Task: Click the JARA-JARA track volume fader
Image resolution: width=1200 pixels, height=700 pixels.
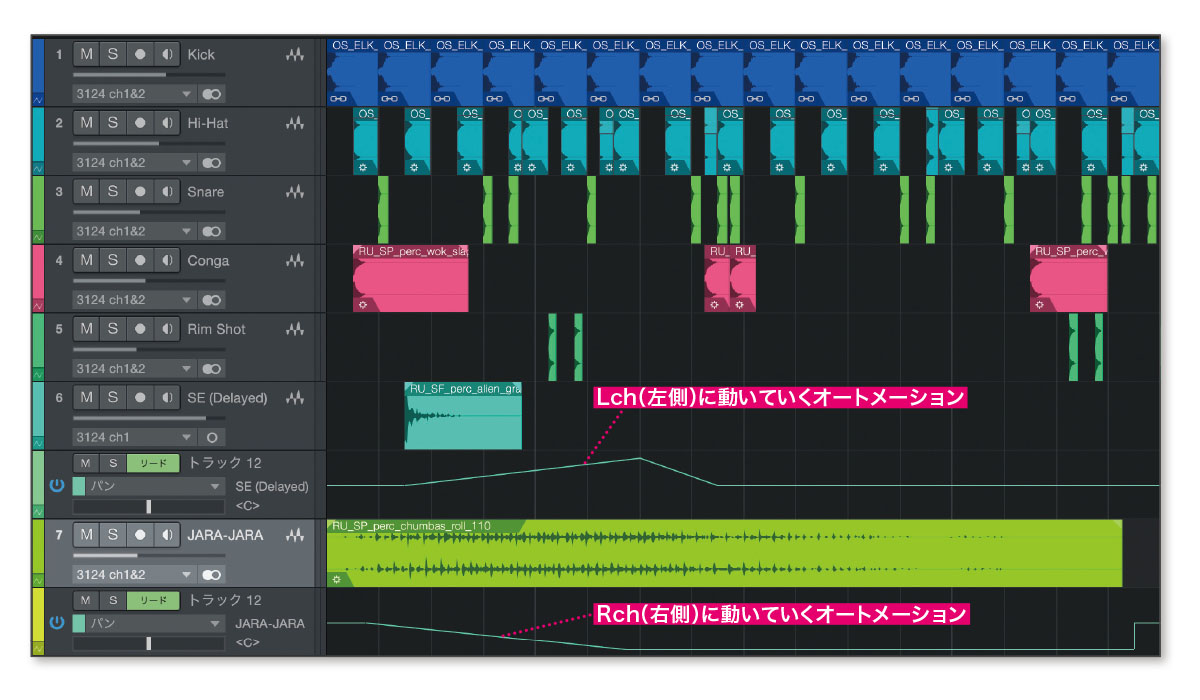Action: (149, 555)
